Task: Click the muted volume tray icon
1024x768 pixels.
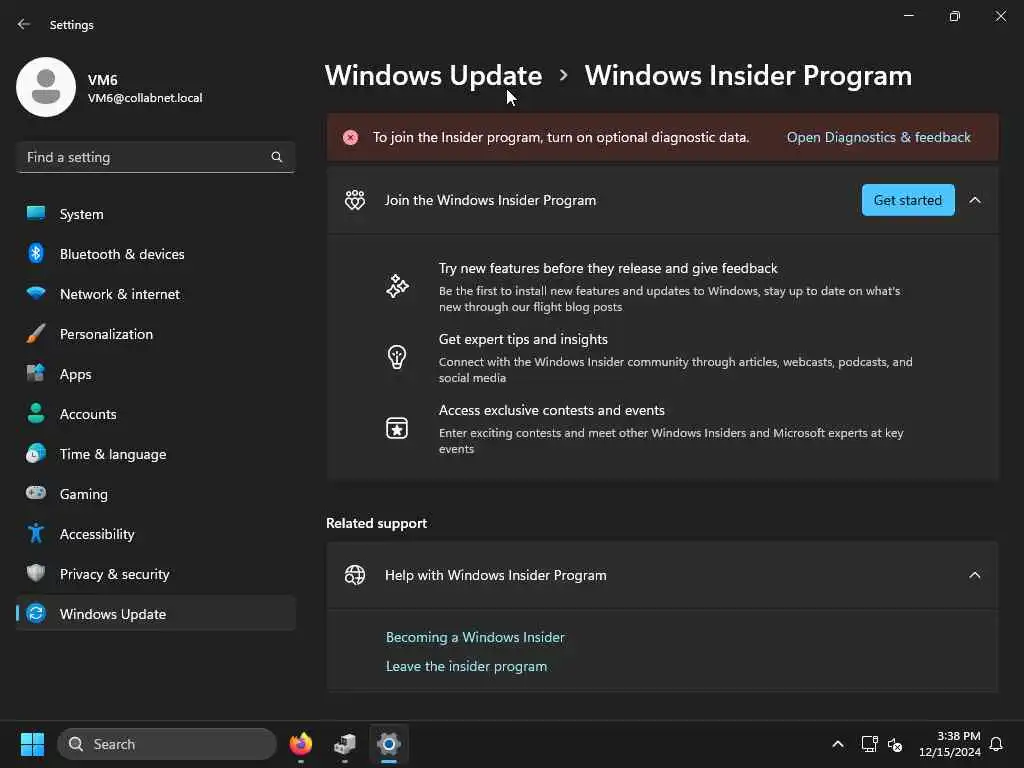Action: [895, 744]
